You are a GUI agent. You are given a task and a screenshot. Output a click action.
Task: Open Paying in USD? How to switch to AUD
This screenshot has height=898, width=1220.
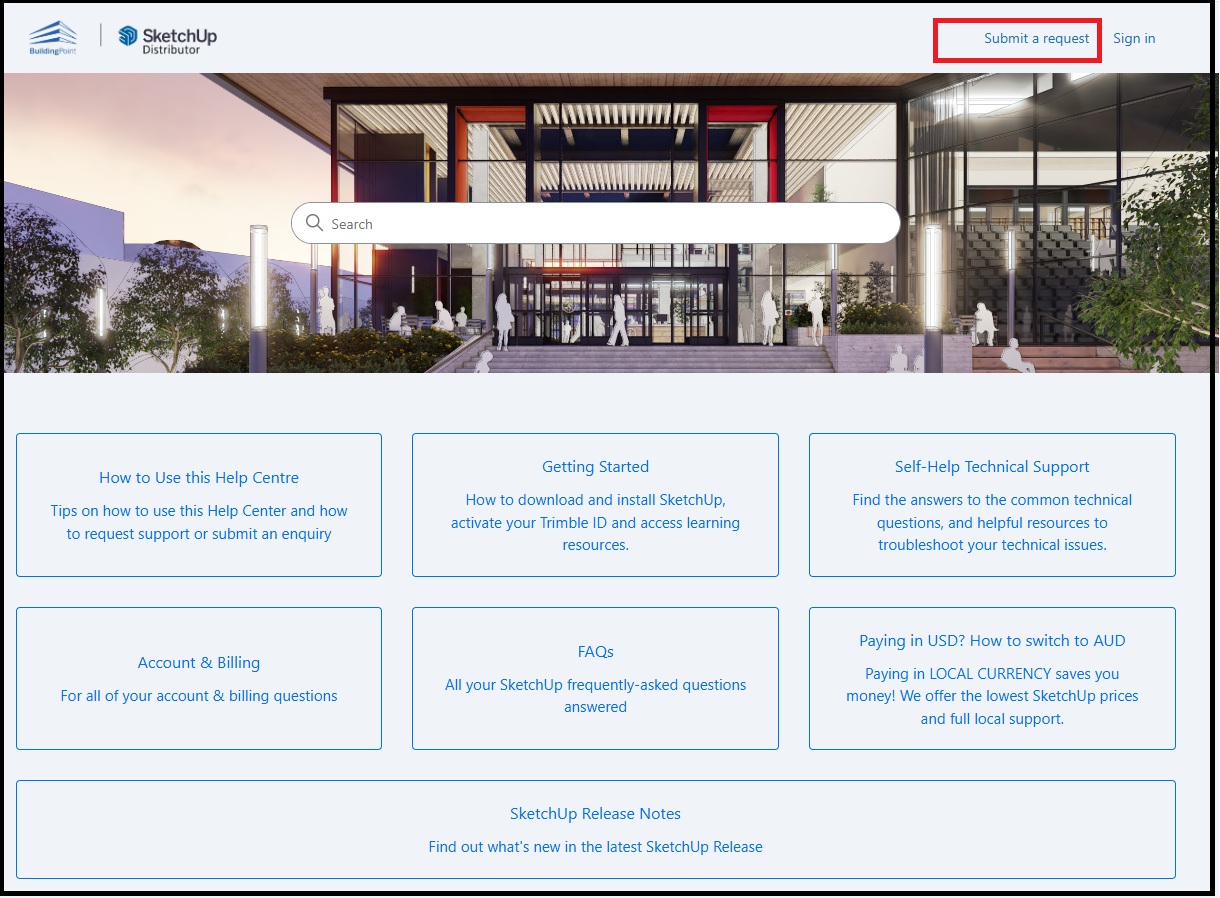(991, 641)
